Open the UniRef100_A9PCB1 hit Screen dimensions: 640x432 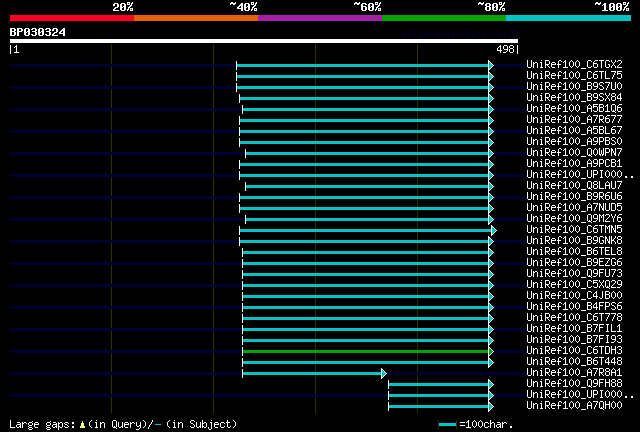(574, 164)
